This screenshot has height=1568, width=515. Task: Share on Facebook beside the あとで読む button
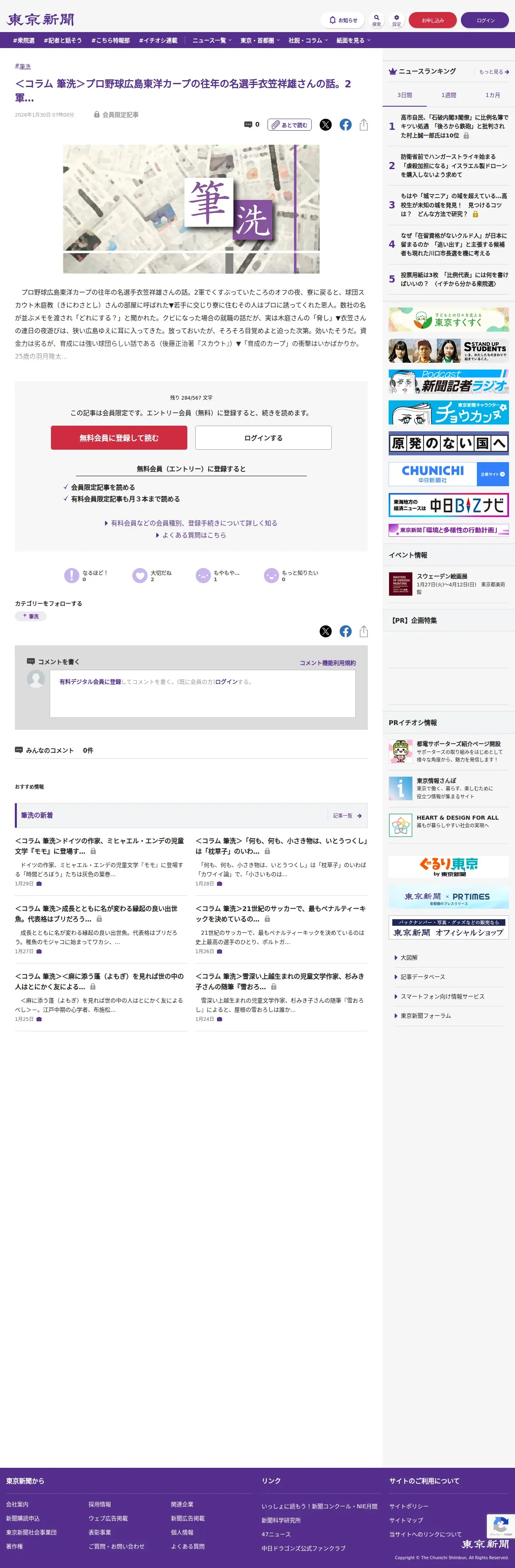point(346,125)
